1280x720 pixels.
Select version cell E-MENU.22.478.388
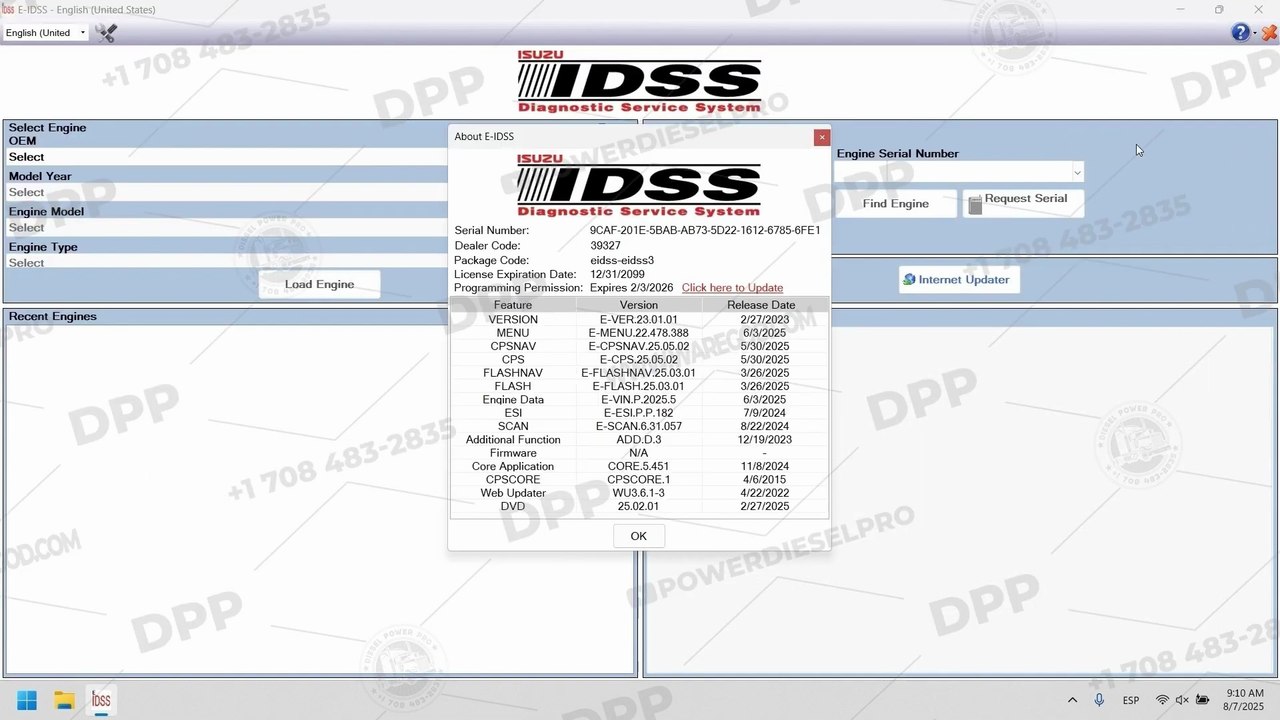(639, 333)
